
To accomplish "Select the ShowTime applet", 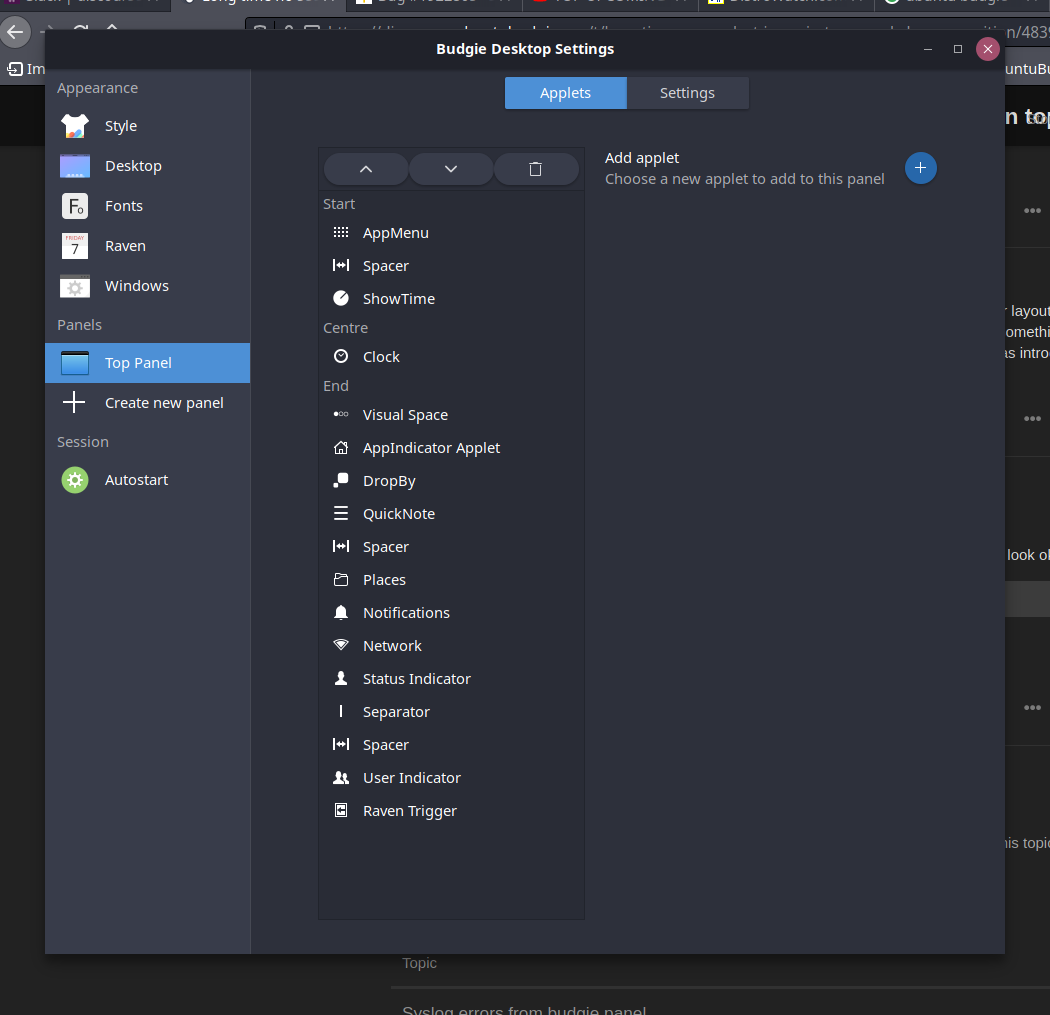I will (x=451, y=299).
